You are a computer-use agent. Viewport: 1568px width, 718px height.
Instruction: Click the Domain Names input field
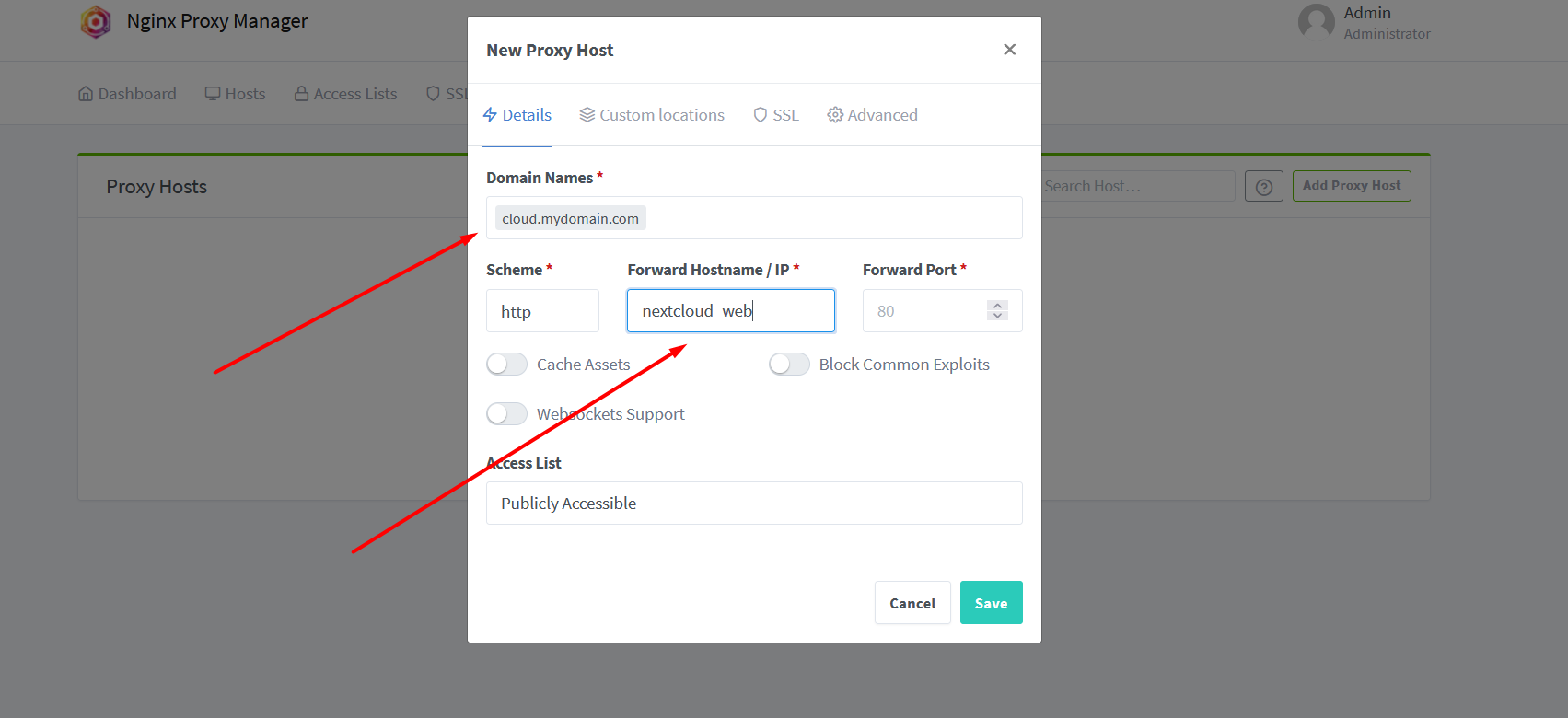point(754,218)
